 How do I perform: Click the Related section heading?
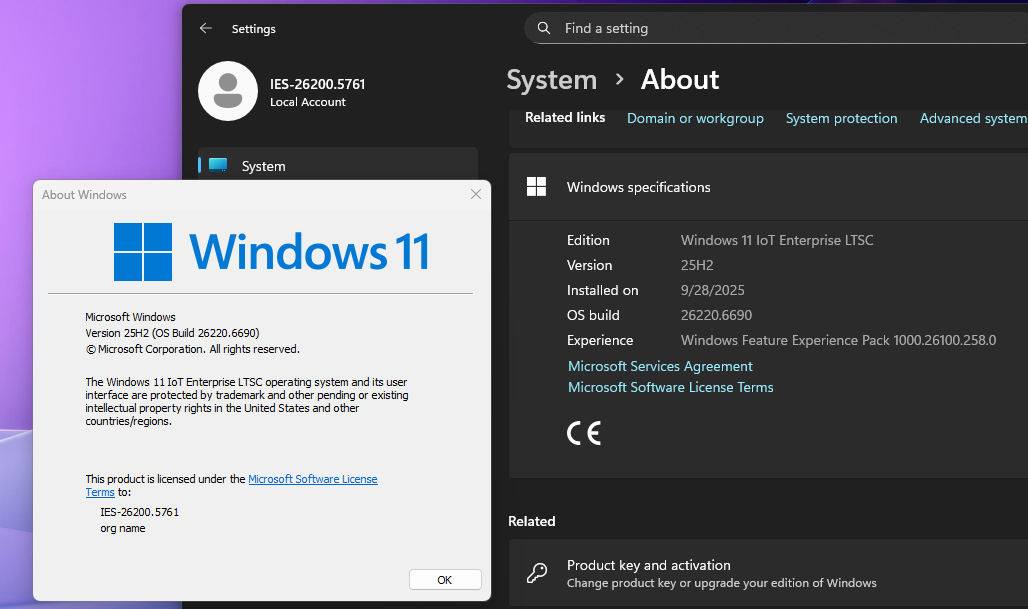pos(532,521)
